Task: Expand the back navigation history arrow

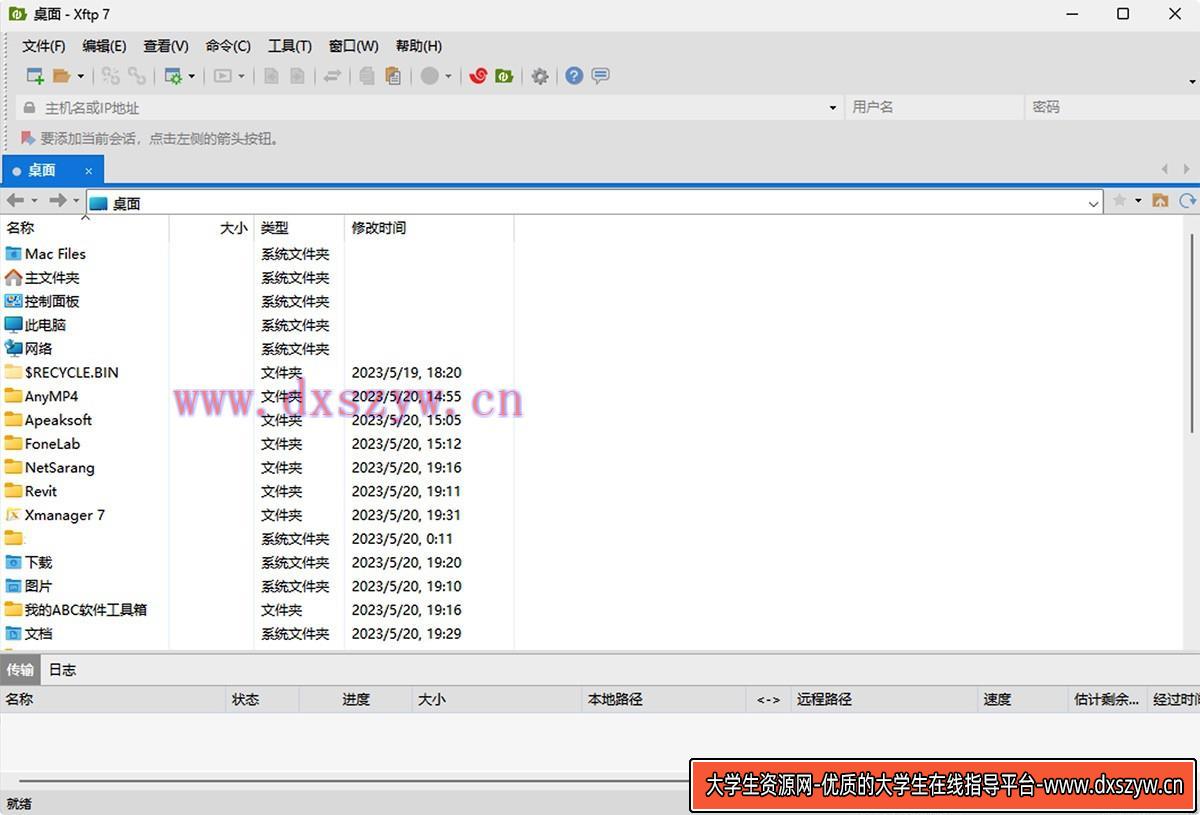Action: (34, 201)
